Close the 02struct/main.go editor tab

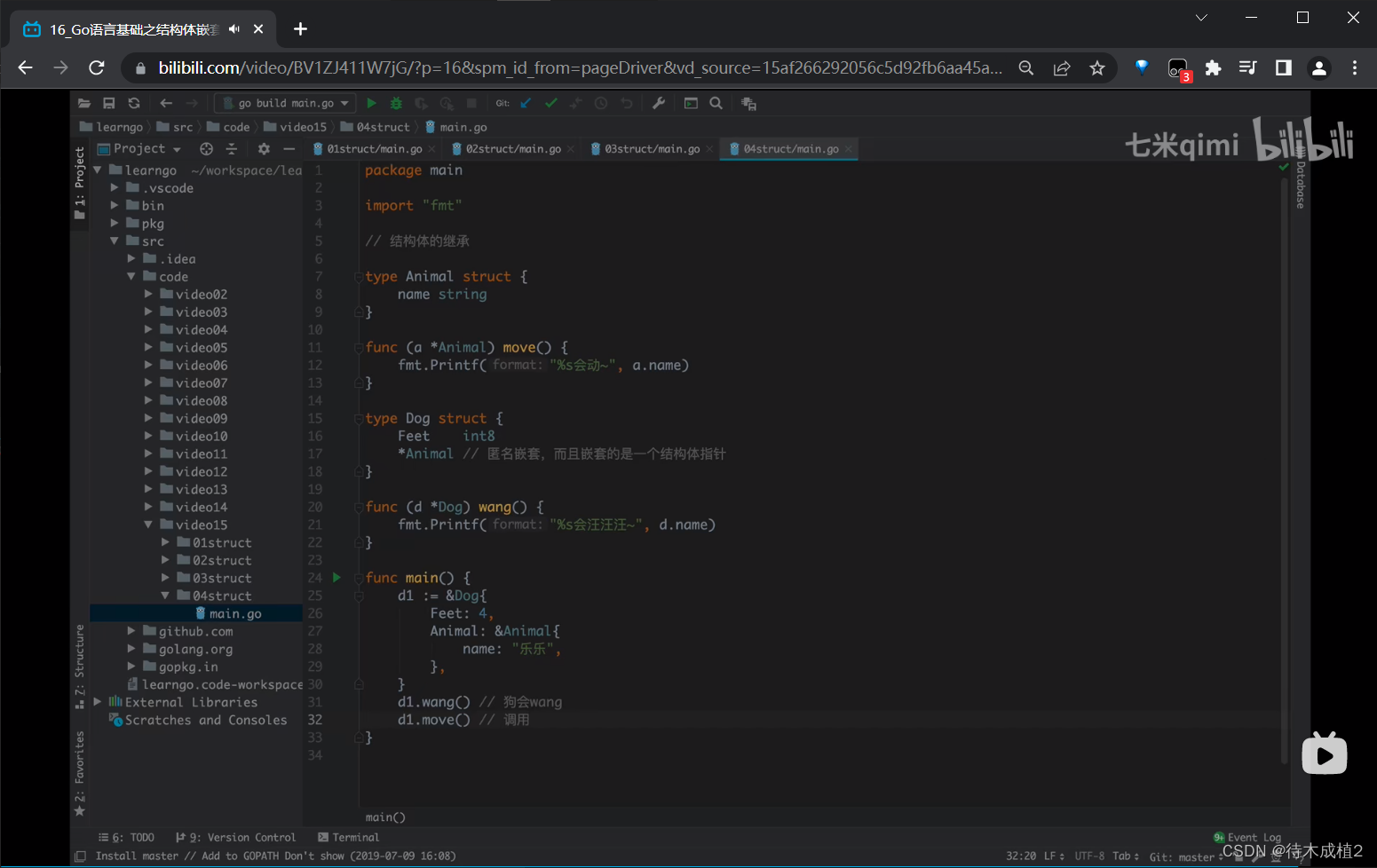571,149
